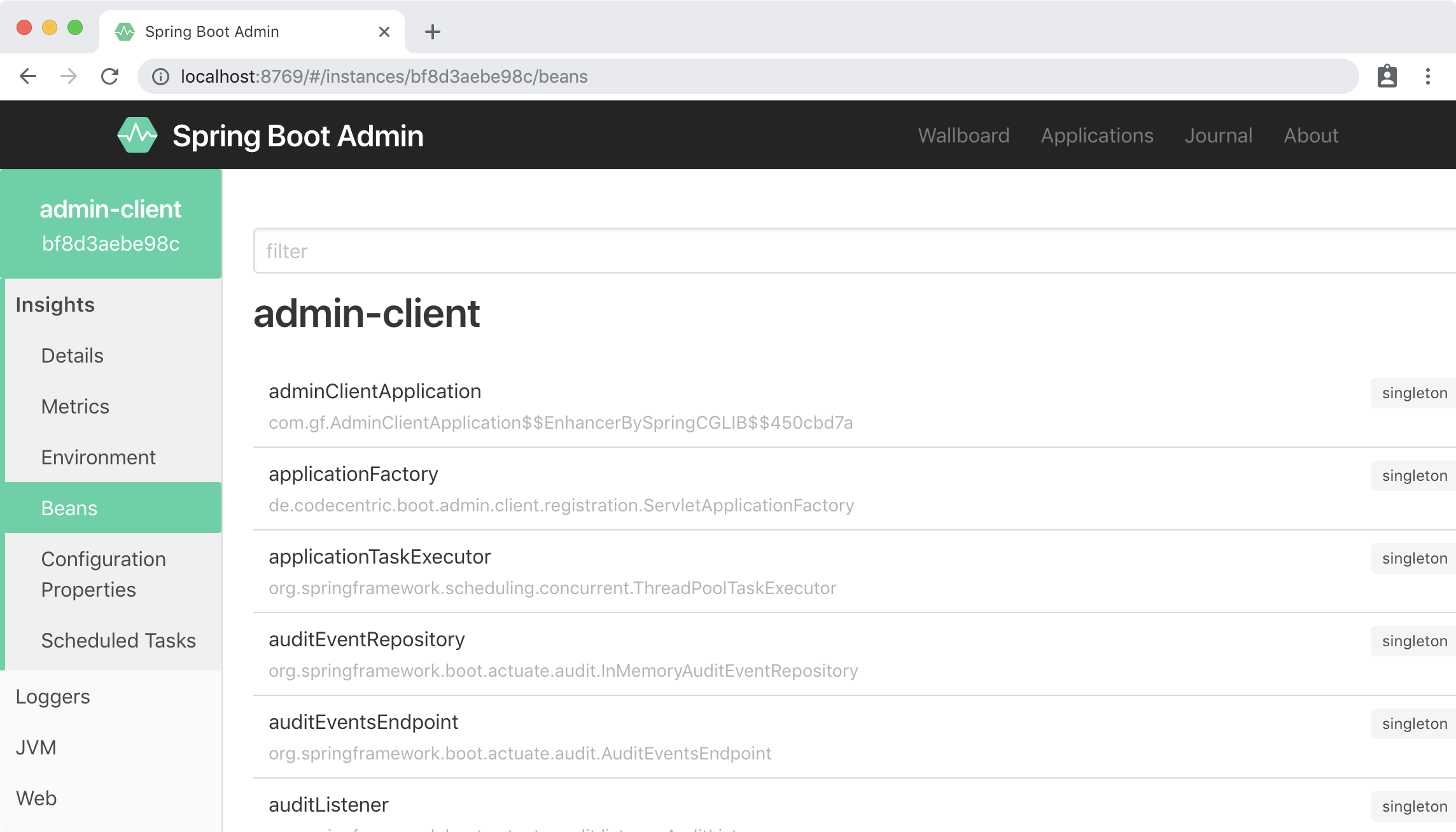Screen dimensions: 1456x832
Task: Click the site info icon in address bar
Action: click(160, 76)
